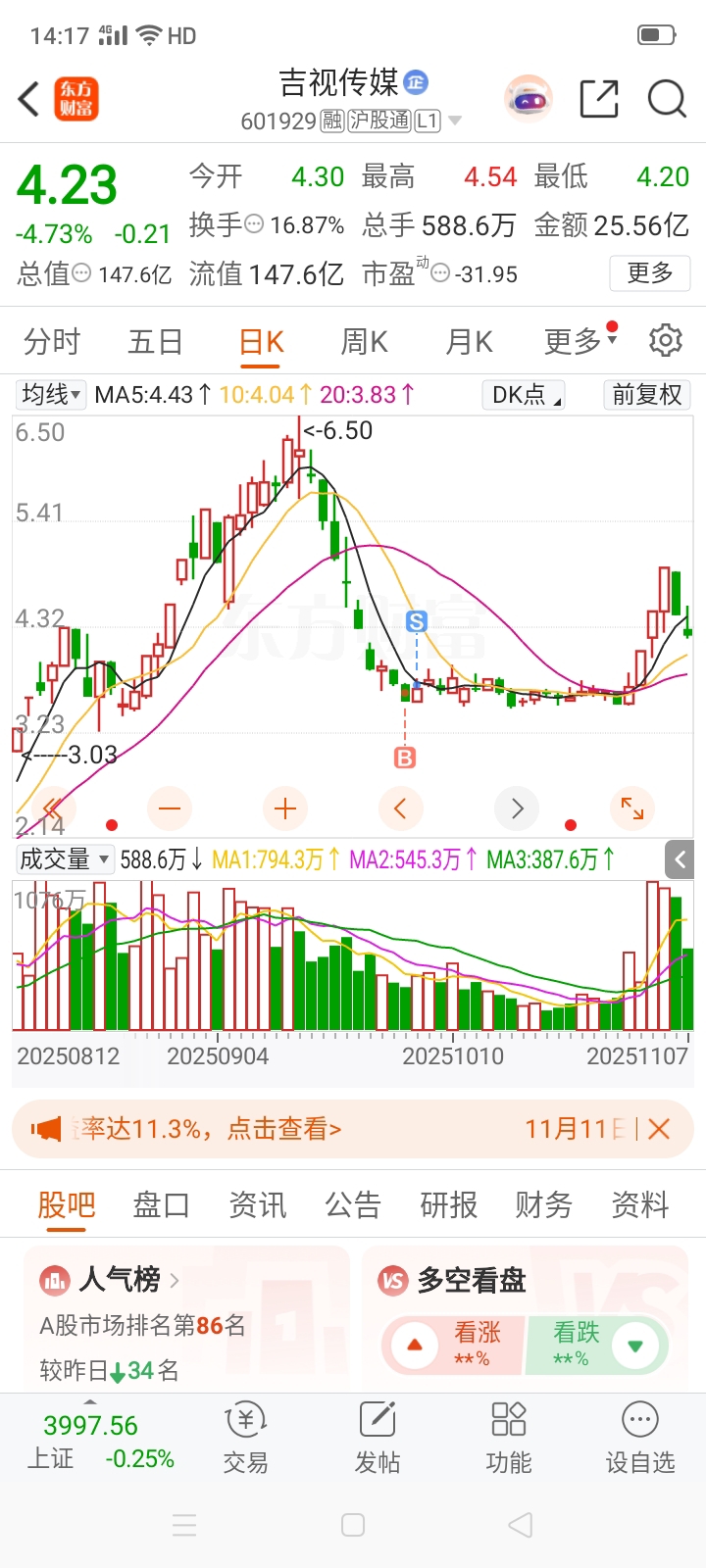
Task: Open 人气榜 via chevron arrow
Action: click(175, 1280)
